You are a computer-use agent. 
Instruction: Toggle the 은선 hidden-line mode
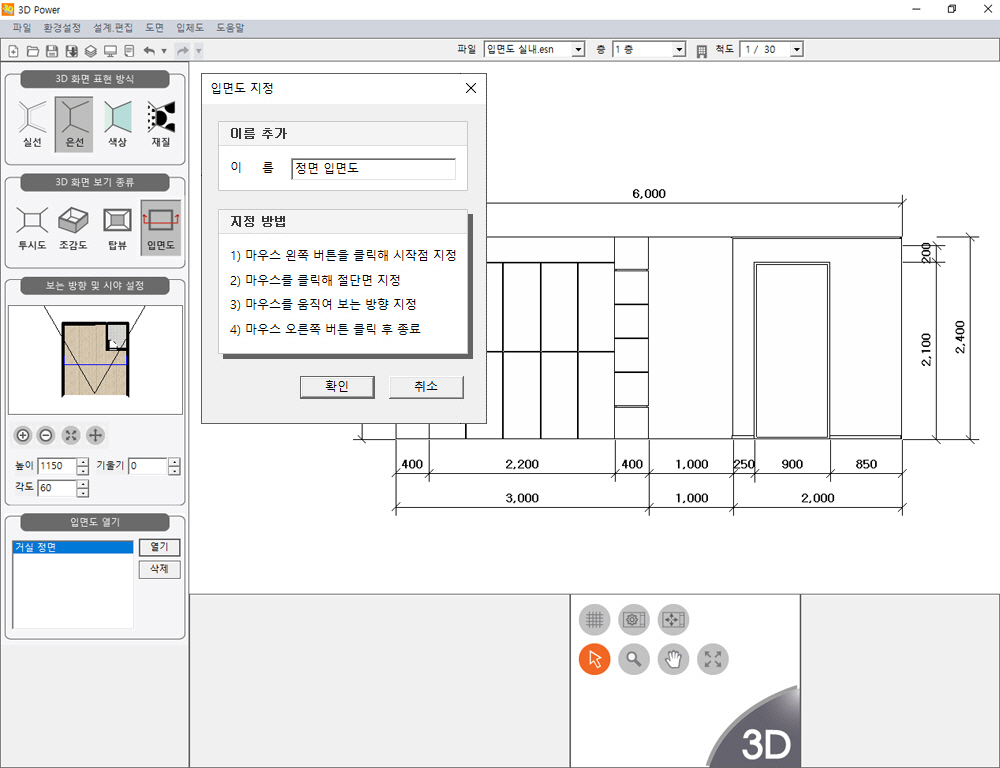pos(74,124)
